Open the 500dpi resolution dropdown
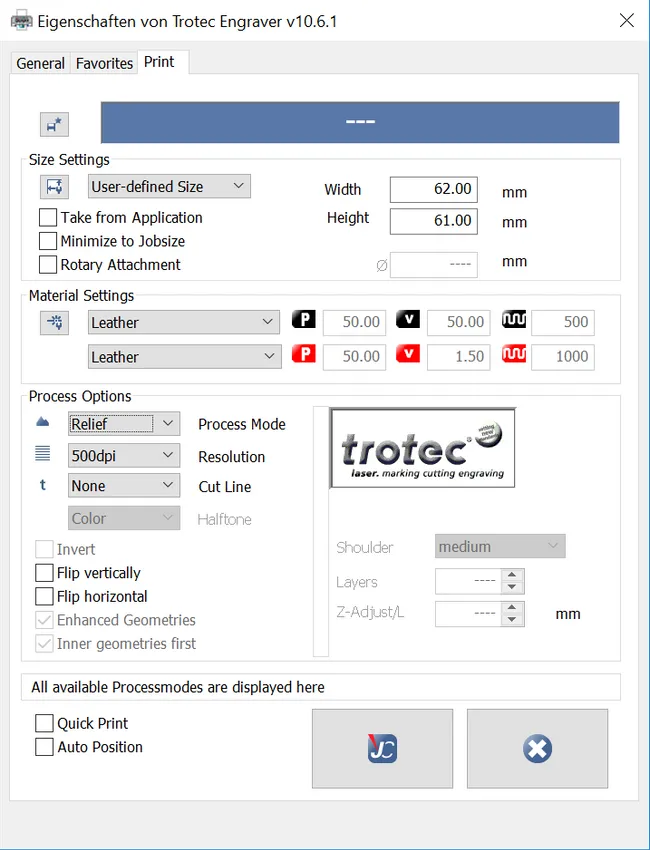Viewport: 650px width, 850px height. (124, 456)
